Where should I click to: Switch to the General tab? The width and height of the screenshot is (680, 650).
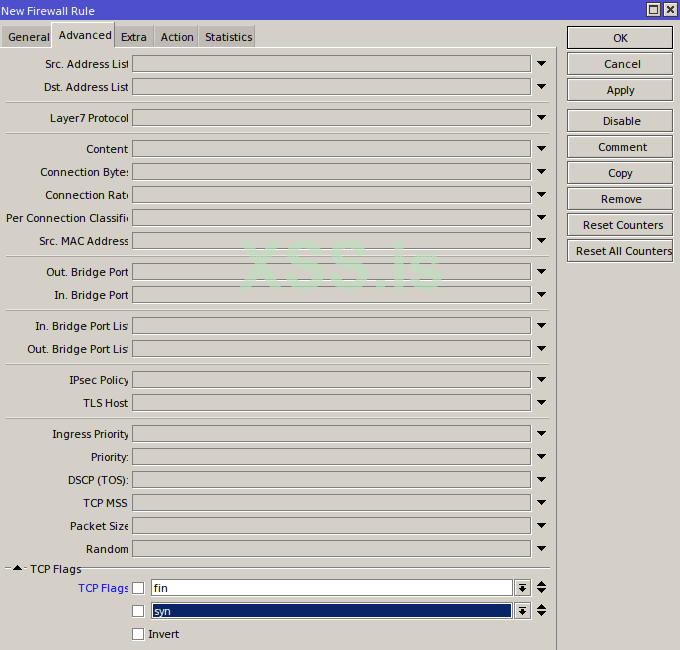click(x=27, y=37)
